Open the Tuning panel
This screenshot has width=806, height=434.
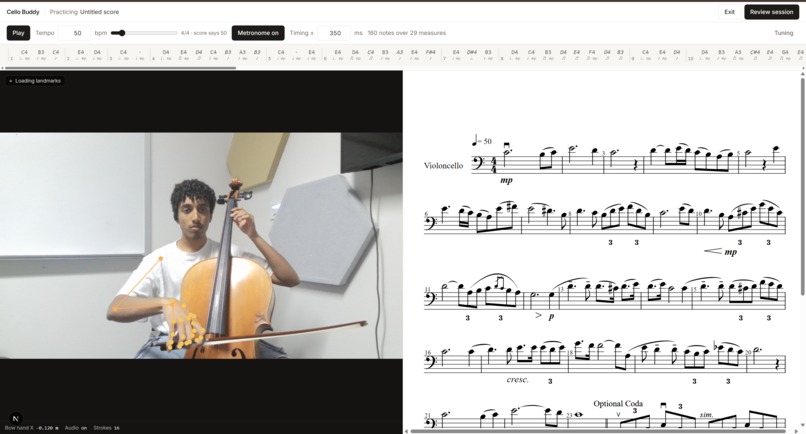(783, 33)
